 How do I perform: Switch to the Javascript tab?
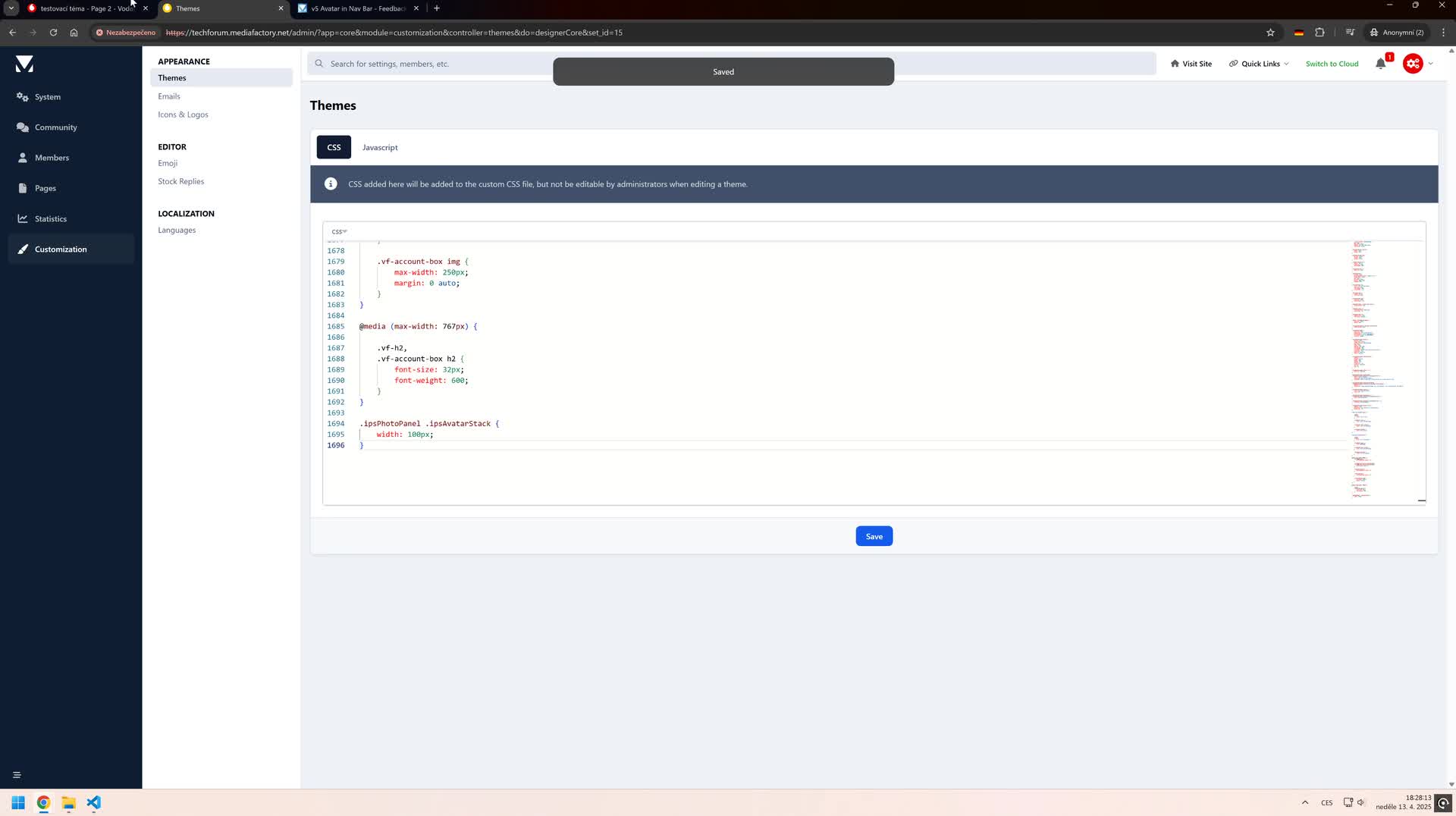[x=380, y=147]
